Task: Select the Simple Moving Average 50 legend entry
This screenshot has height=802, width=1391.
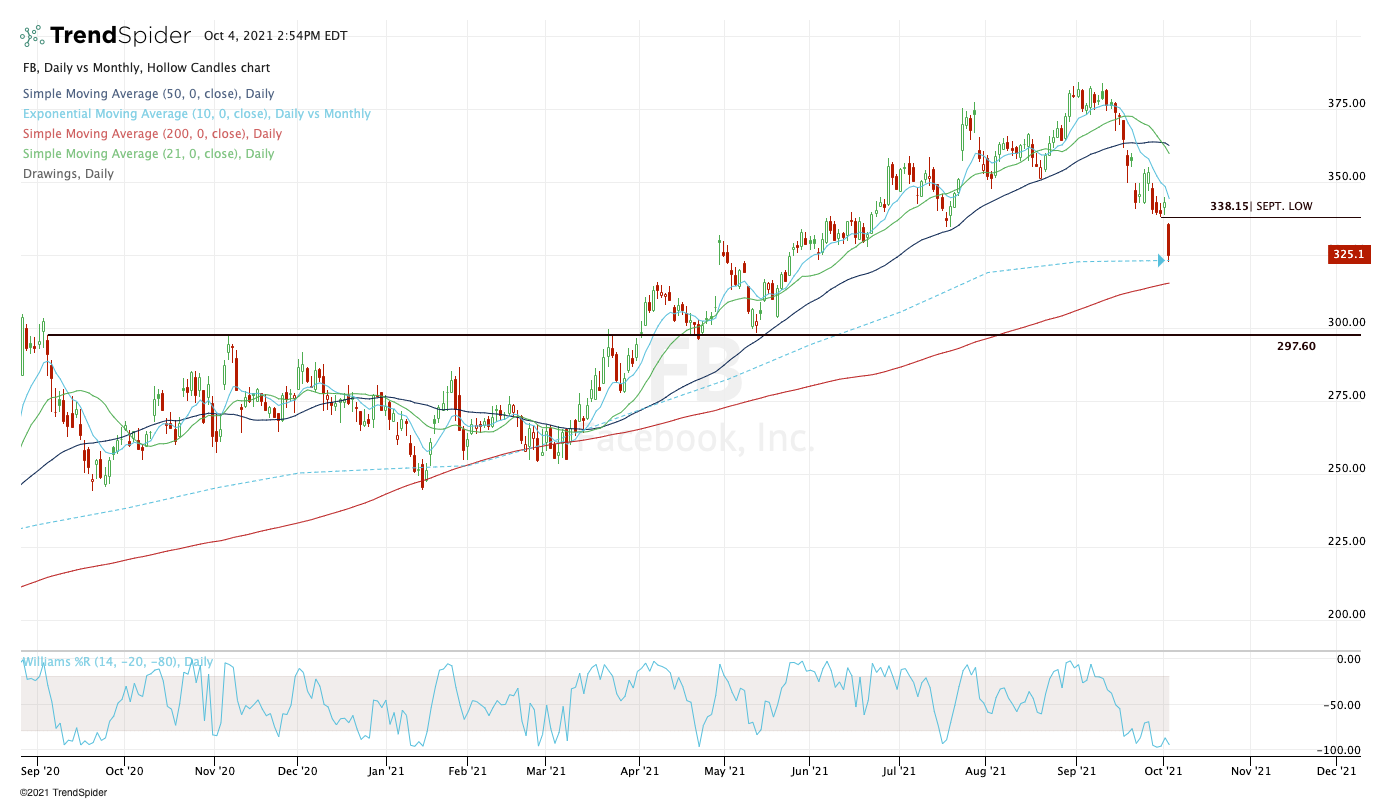Action: coord(148,94)
